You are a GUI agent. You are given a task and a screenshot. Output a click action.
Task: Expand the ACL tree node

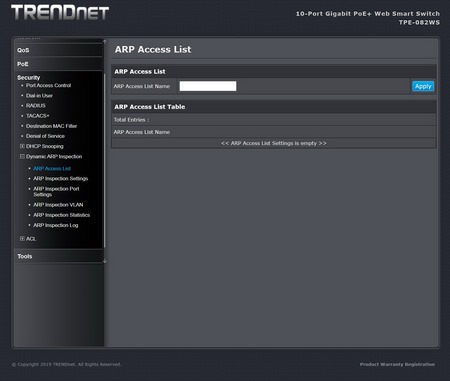(22, 238)
